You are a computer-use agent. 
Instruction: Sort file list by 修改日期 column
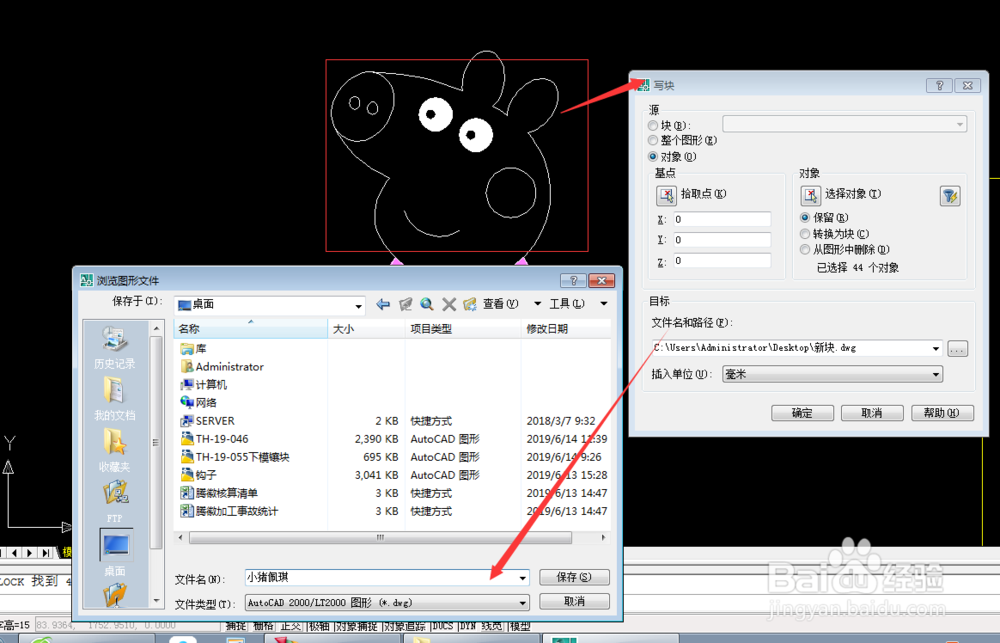click(x=566, y=329)
